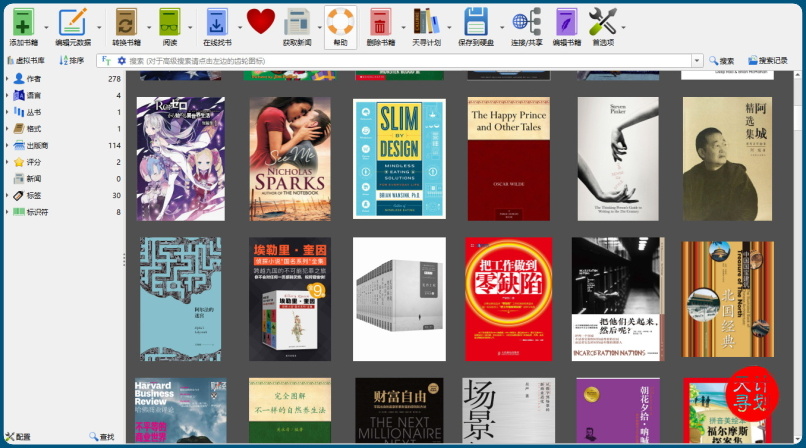Open the search history dropdown arrow

pyautogui.click(x=697, y=61)
